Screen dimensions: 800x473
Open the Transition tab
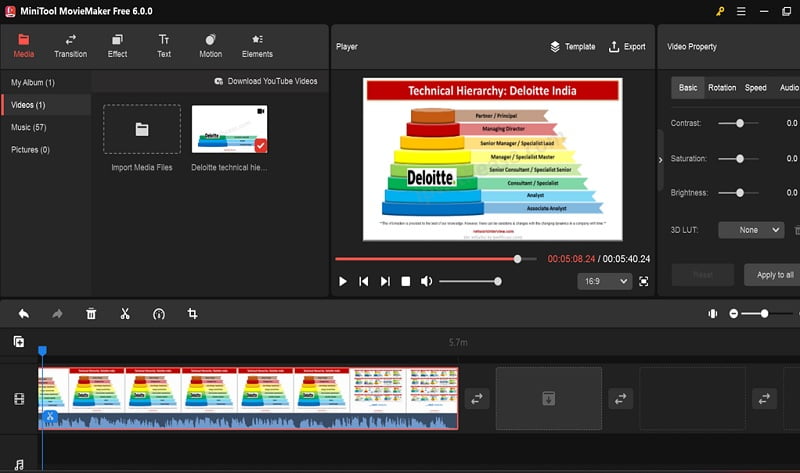70,46
